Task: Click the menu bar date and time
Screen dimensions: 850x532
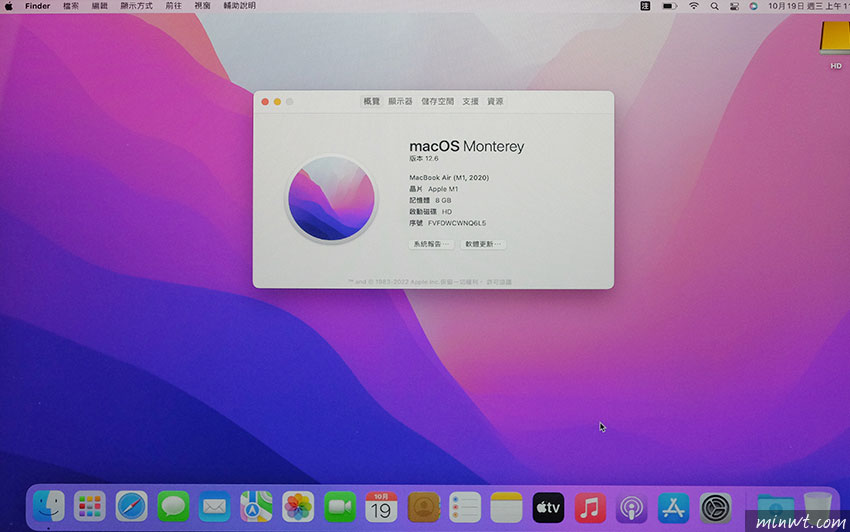Action: [x=809, y=6]
